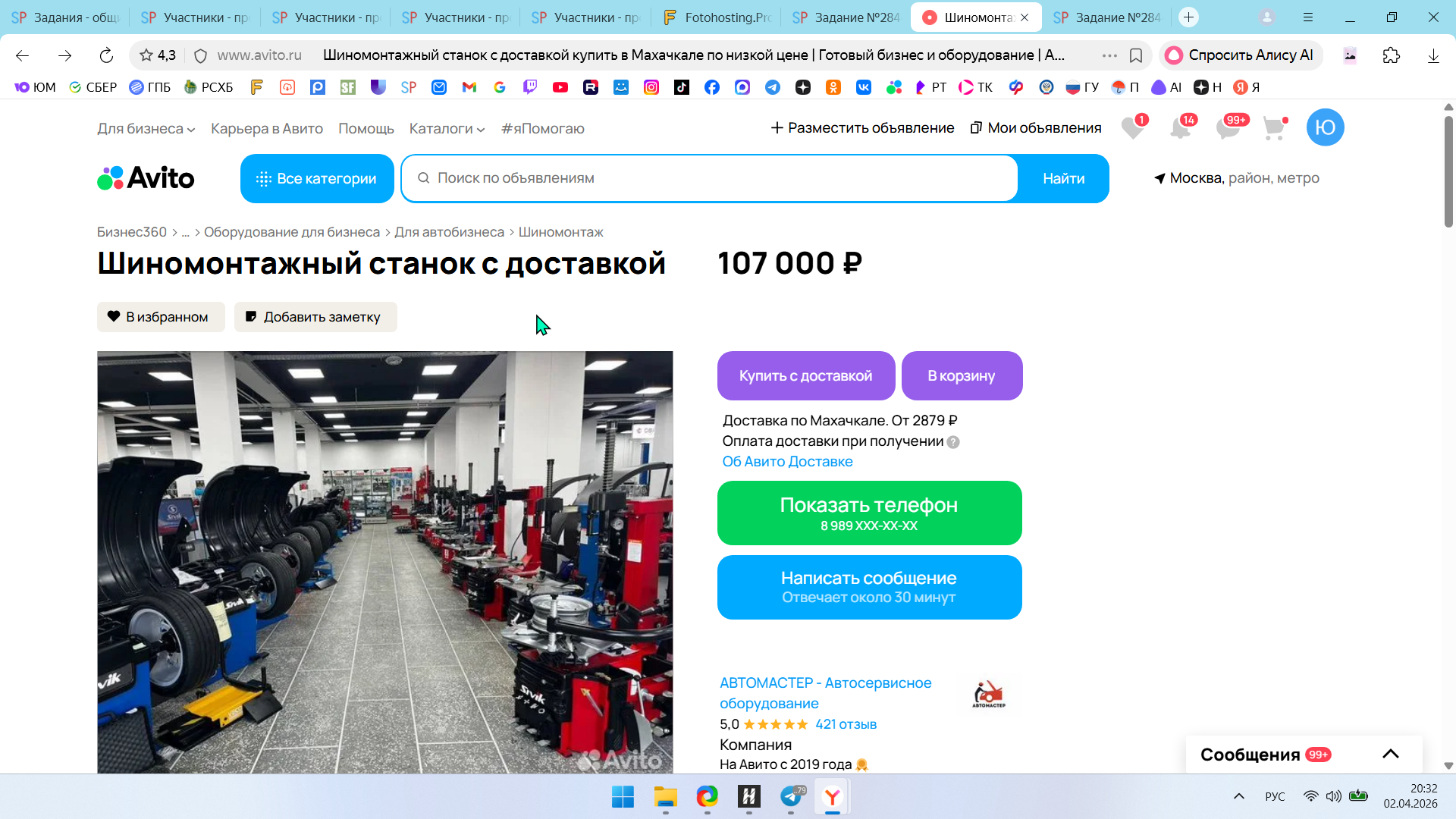
Task: Open notifications bell icon
Action: (1180, 128)
